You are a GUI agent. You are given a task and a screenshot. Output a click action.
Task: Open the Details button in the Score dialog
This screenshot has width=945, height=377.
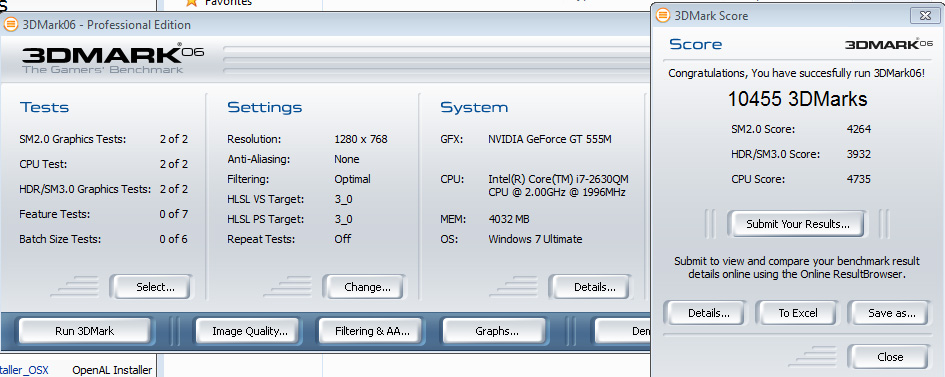point(705,313)
